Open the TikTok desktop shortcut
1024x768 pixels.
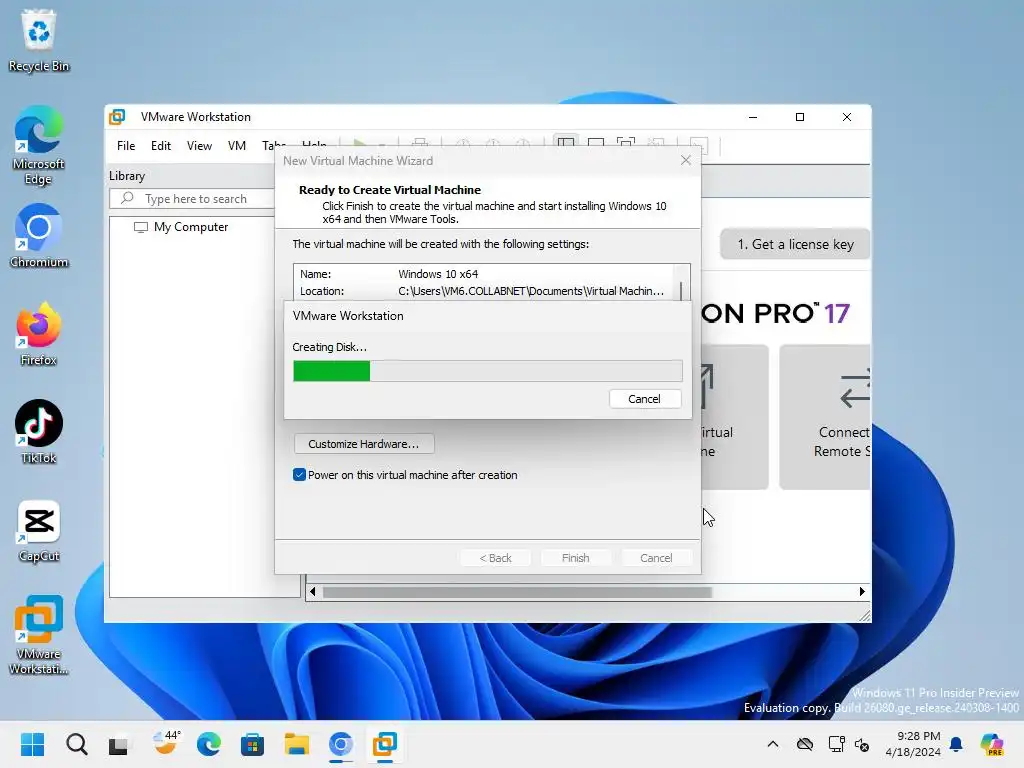[x=39, y=432]
